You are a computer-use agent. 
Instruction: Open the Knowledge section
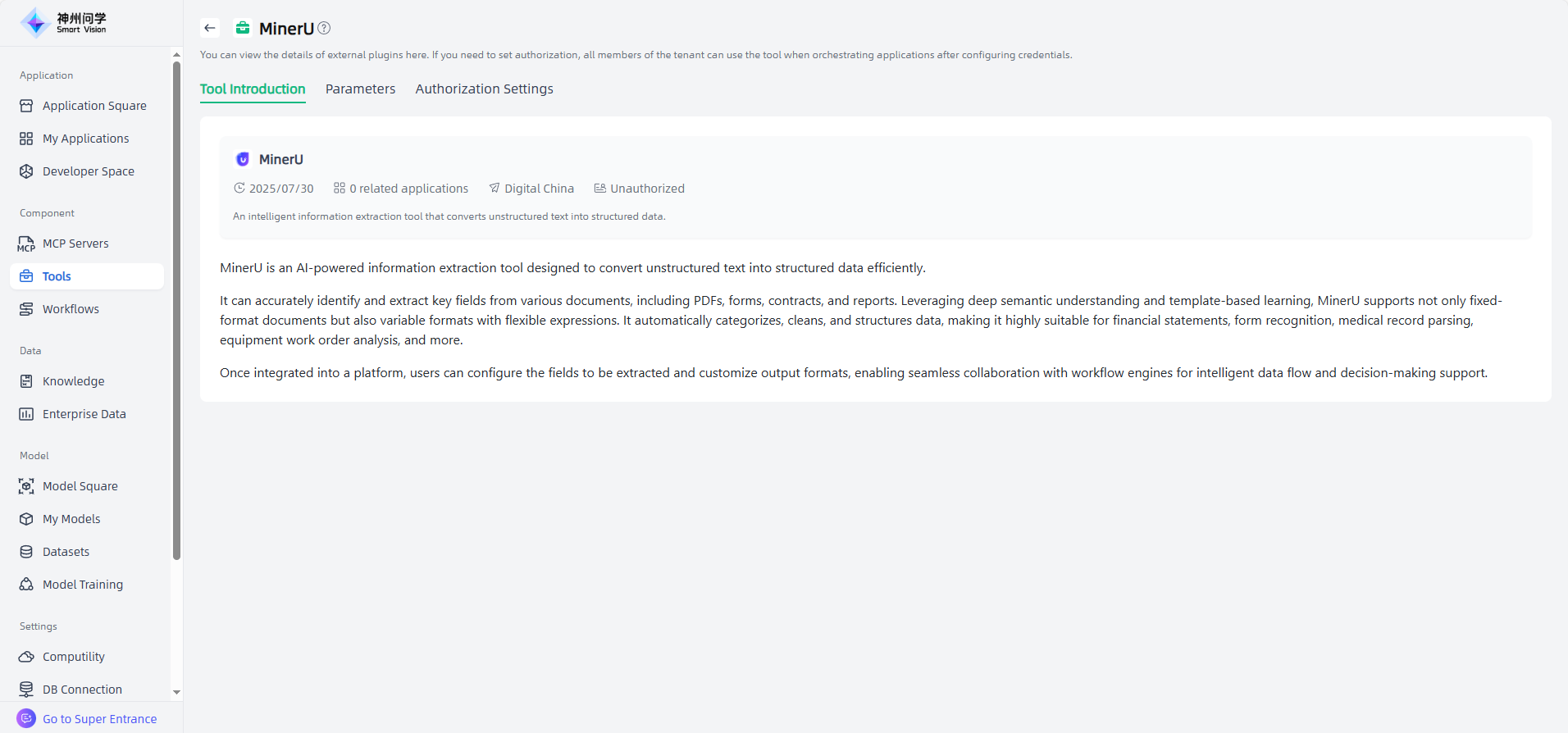(73, 381)
